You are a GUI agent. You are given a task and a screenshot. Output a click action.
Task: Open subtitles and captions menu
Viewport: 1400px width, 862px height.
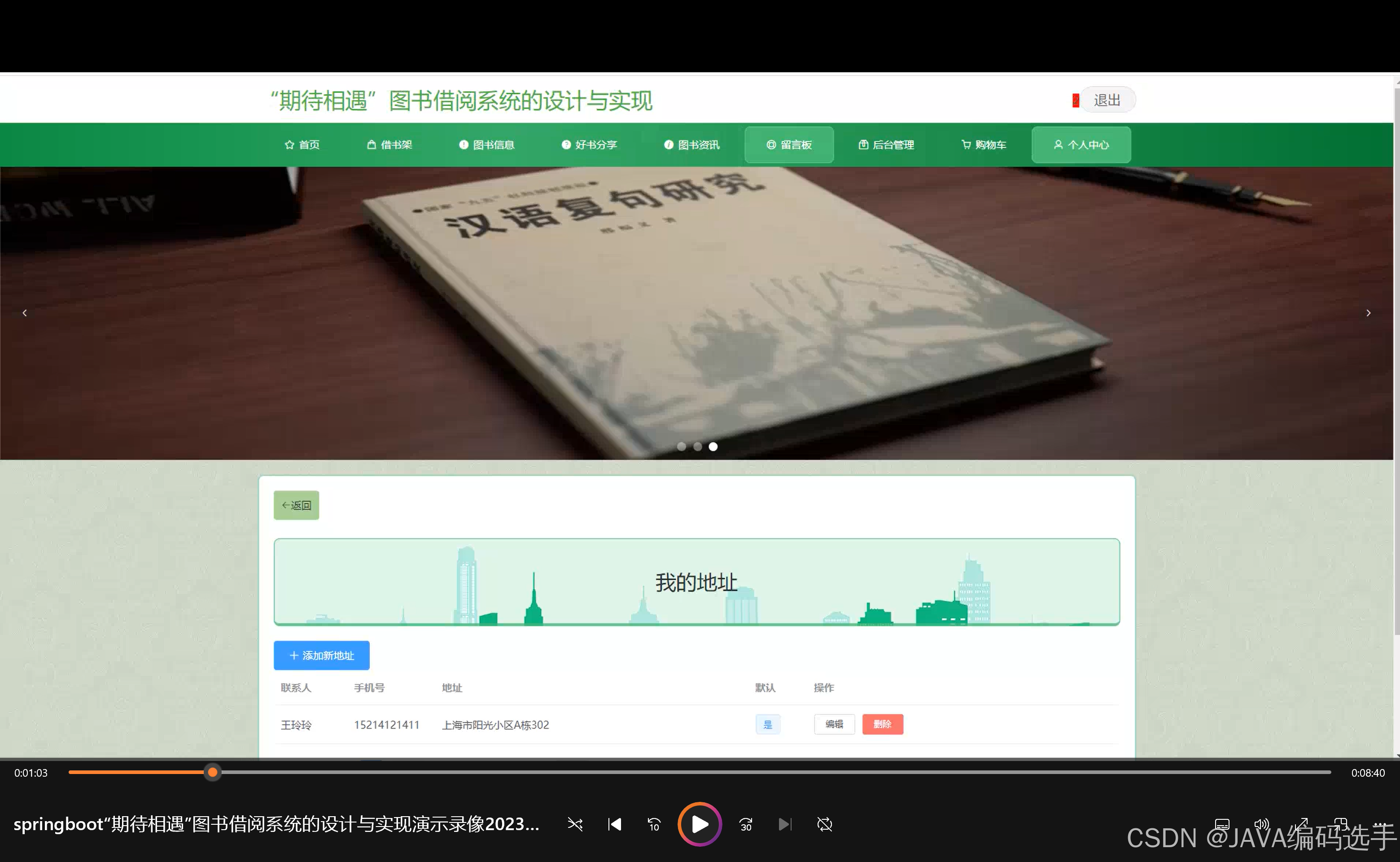tap(1222, 824)
